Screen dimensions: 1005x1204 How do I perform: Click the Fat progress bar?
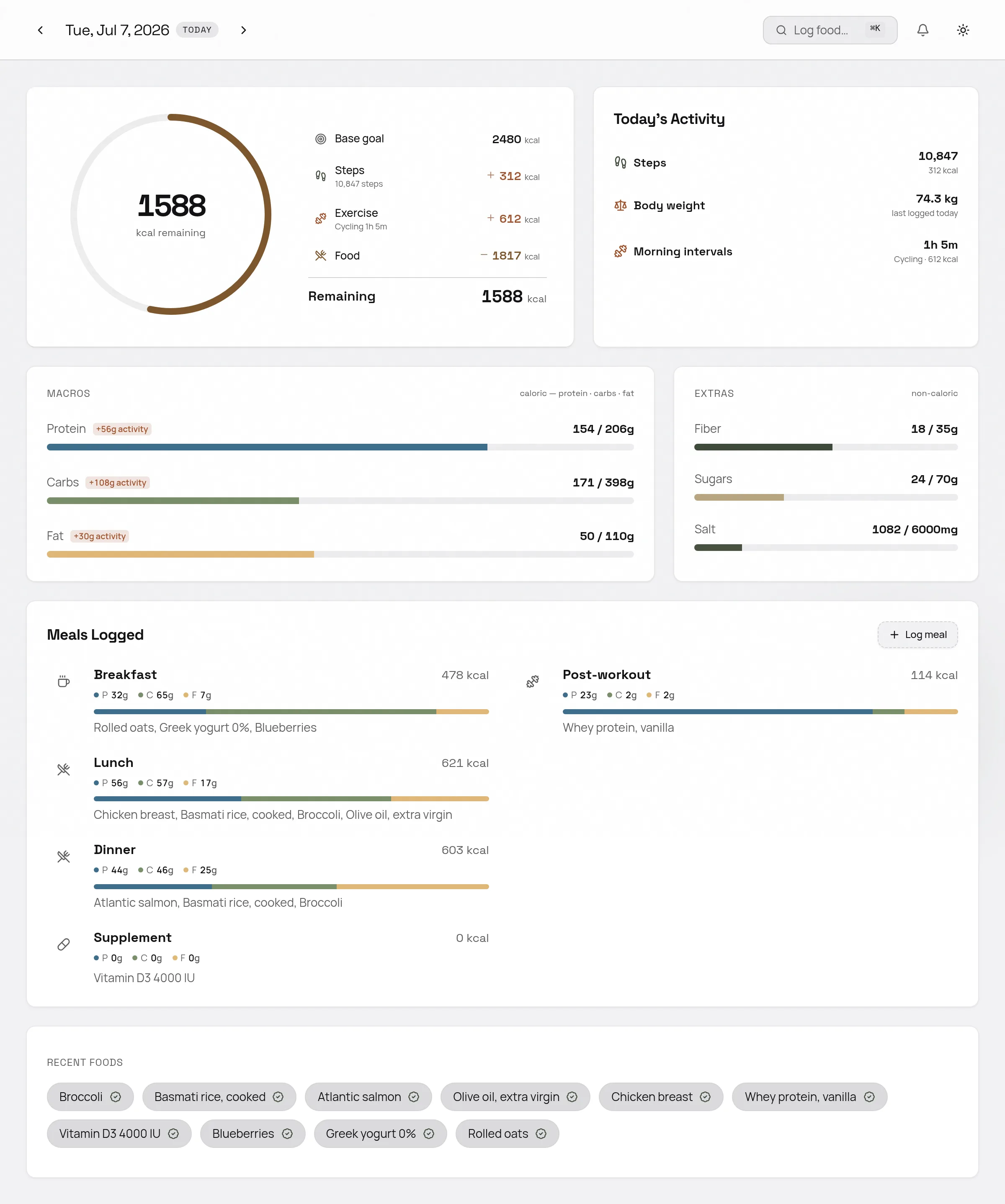pos(340,554)
